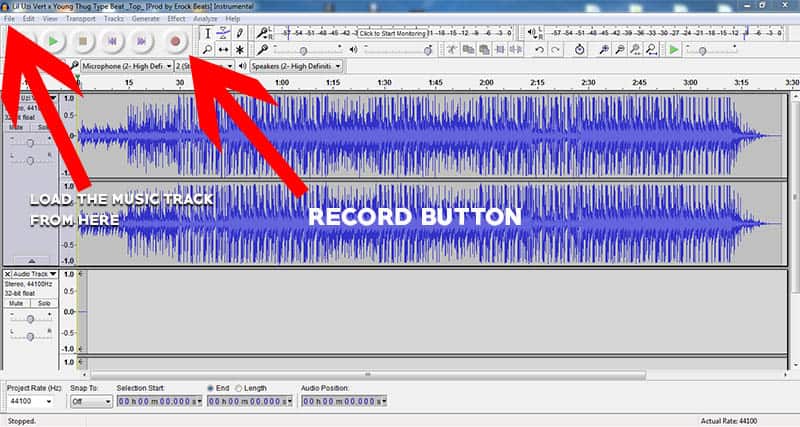Click the recording meter microphone icon
Viewport: 800px width, 427px height.
[x=262, y=33]
